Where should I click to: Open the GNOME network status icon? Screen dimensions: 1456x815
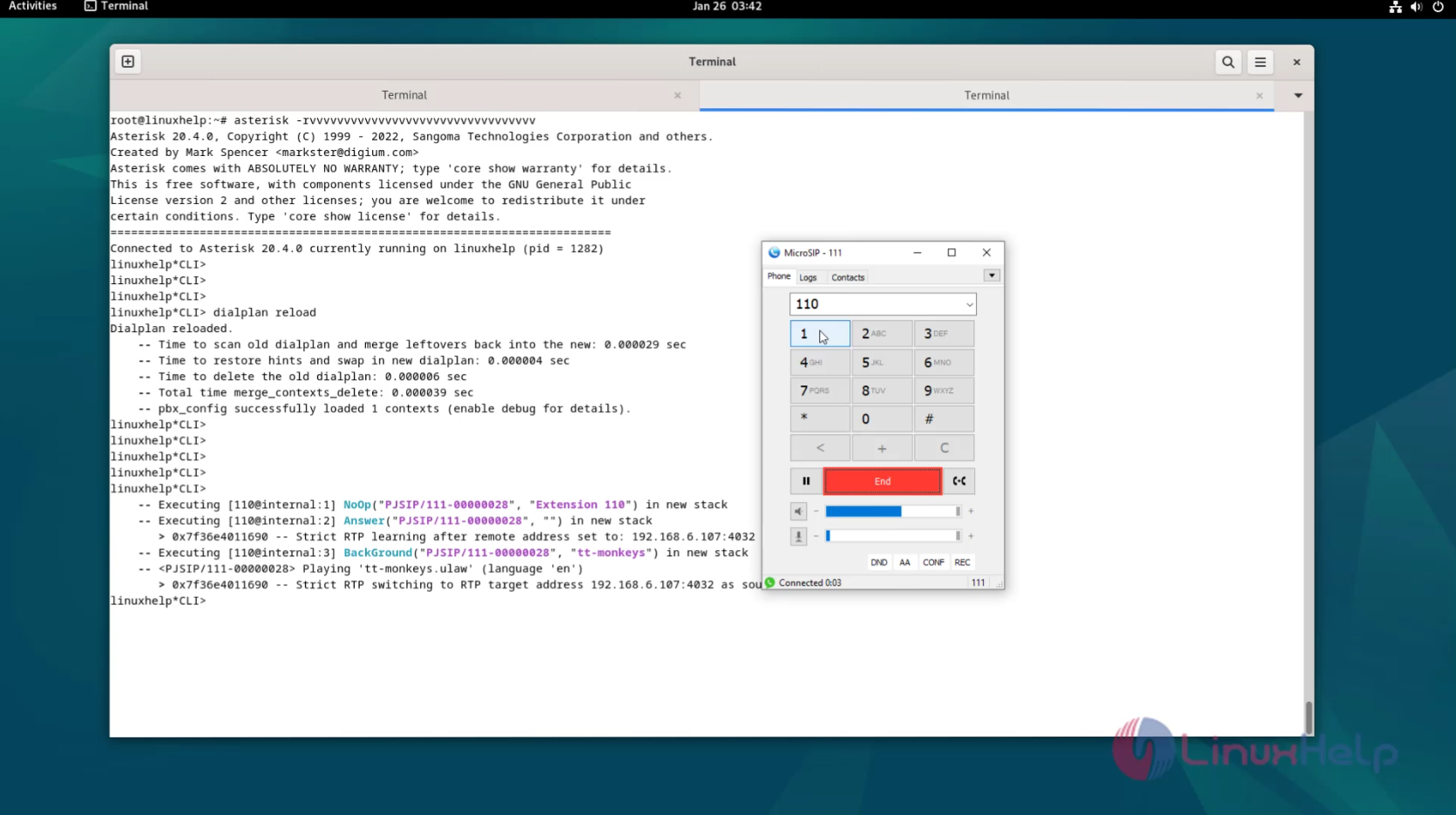click(1395, 7)
